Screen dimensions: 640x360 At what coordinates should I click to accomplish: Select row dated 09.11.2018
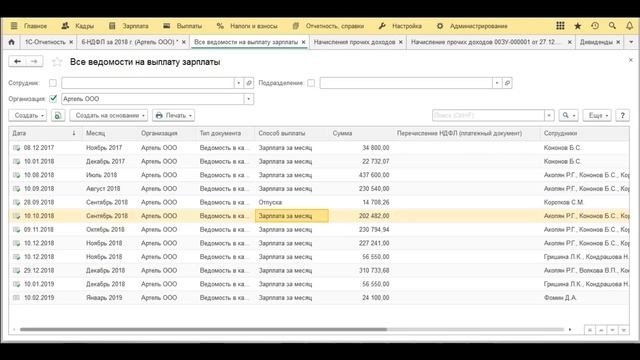pos(319,229)
